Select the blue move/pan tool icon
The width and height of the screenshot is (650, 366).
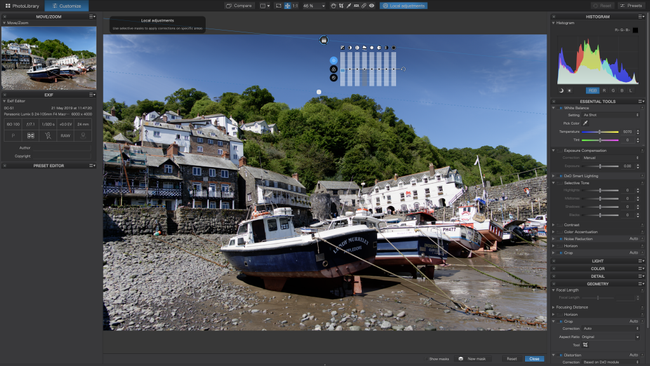[x=287, y=6]
